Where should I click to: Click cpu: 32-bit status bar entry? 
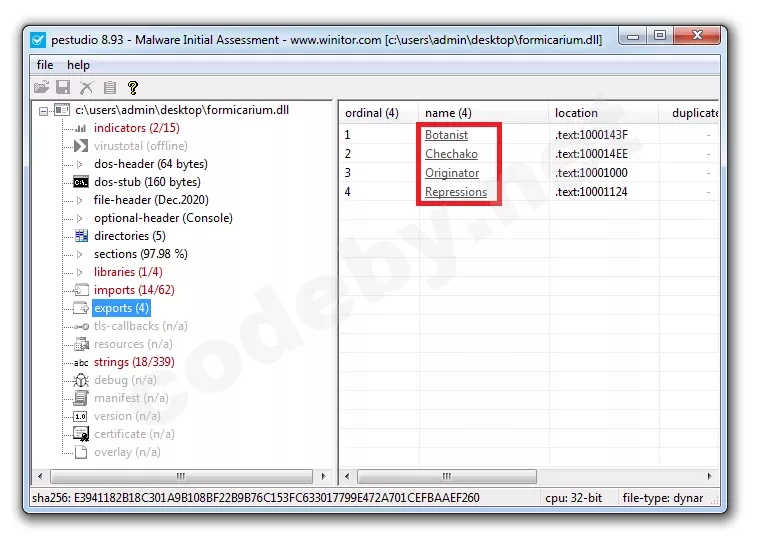coord(573,498)
